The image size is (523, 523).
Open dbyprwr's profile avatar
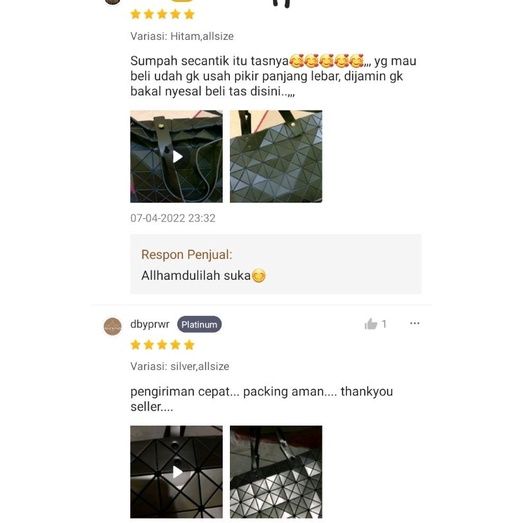click(113, 326)
